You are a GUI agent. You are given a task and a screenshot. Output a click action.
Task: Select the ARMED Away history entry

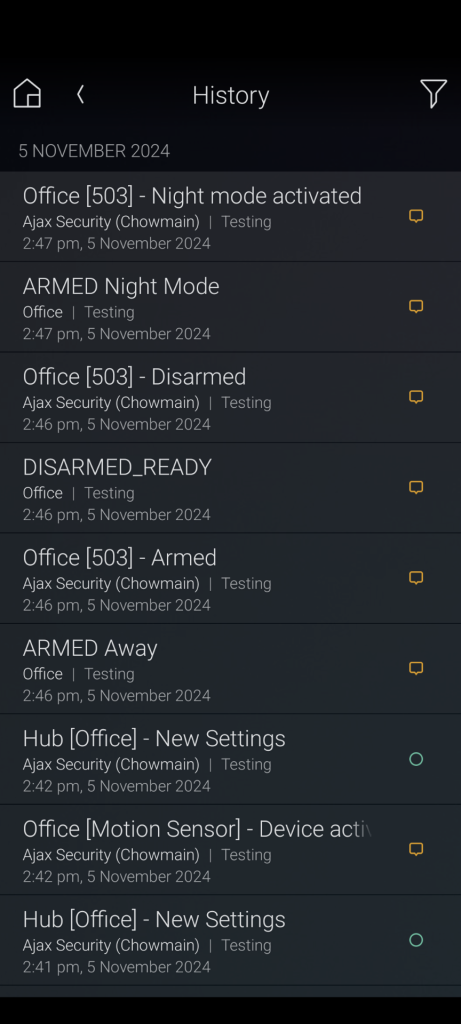pyautogui.click(x=230, y=669)
